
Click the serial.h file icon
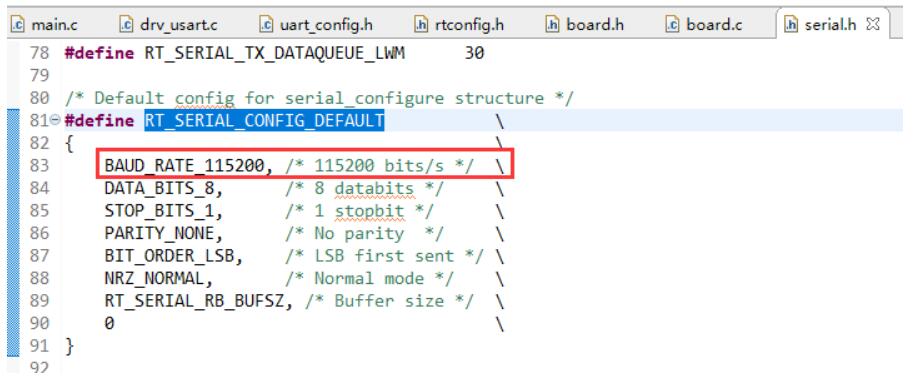(791, 25)
